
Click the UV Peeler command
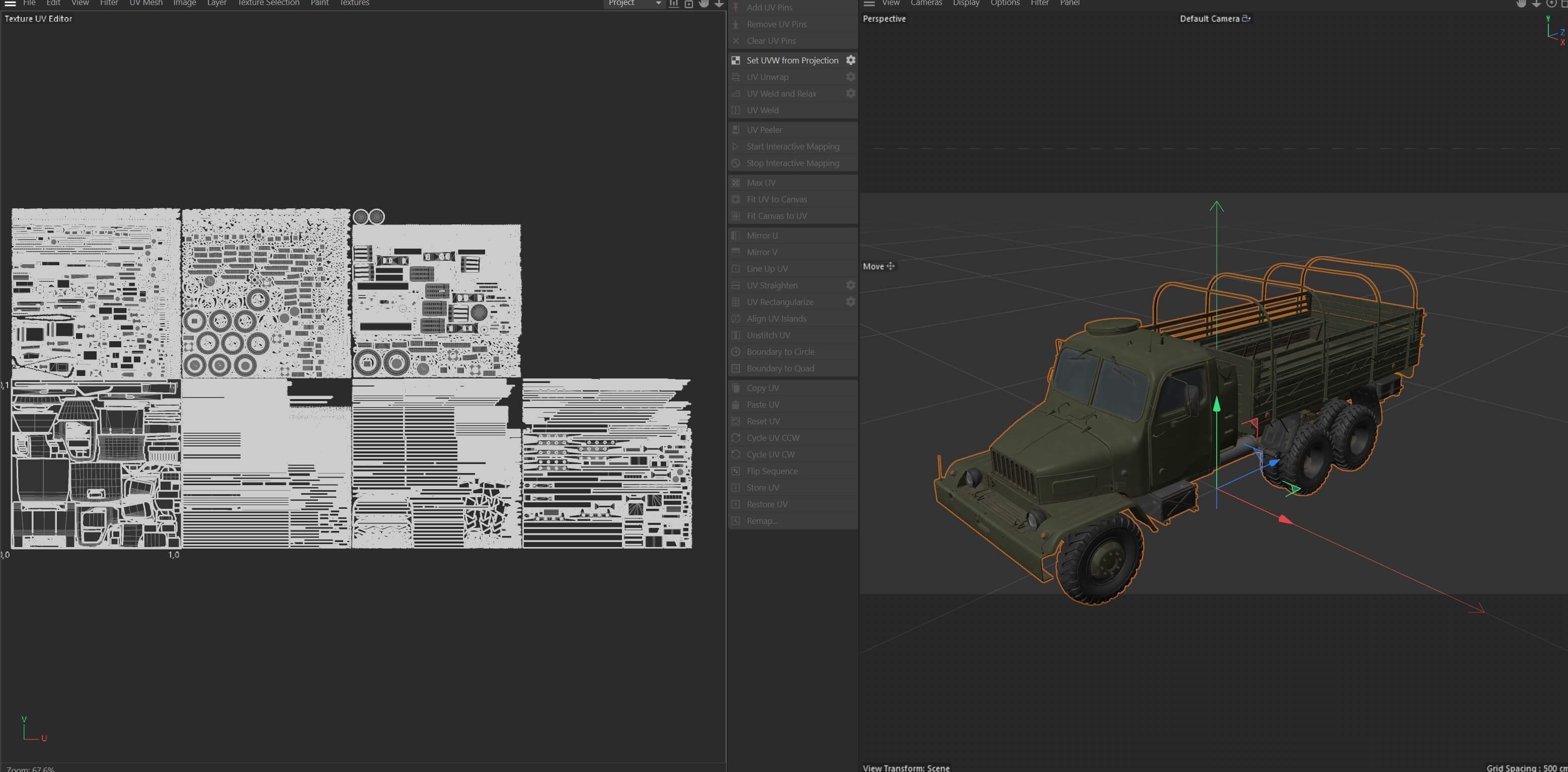coord(792,130)
